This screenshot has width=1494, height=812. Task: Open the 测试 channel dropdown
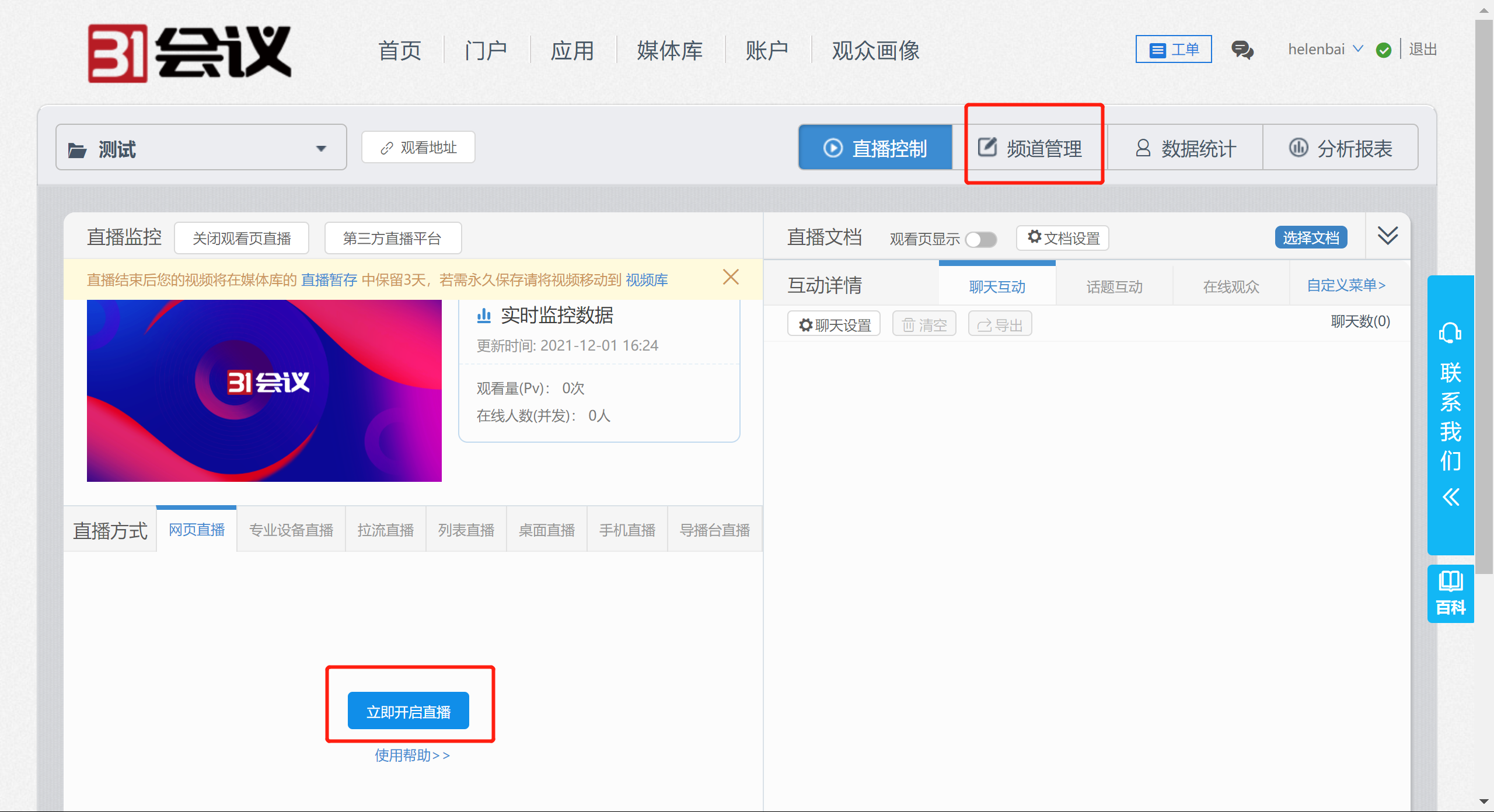click(201, 147)
